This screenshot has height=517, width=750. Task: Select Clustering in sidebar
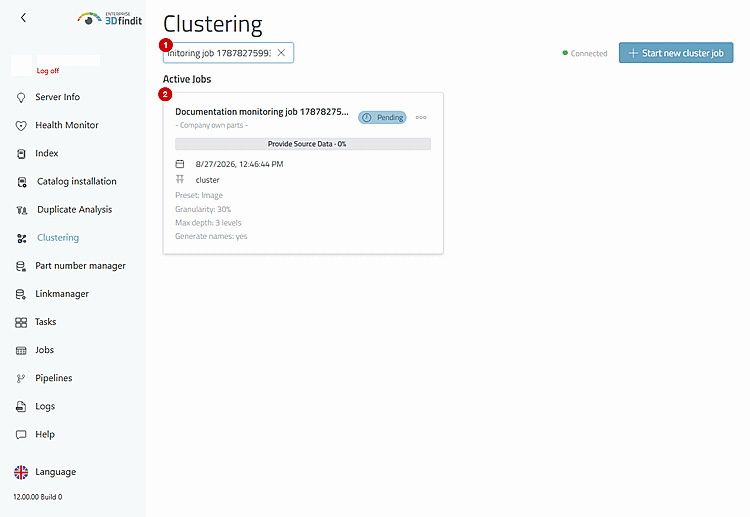tap(58, 238)
